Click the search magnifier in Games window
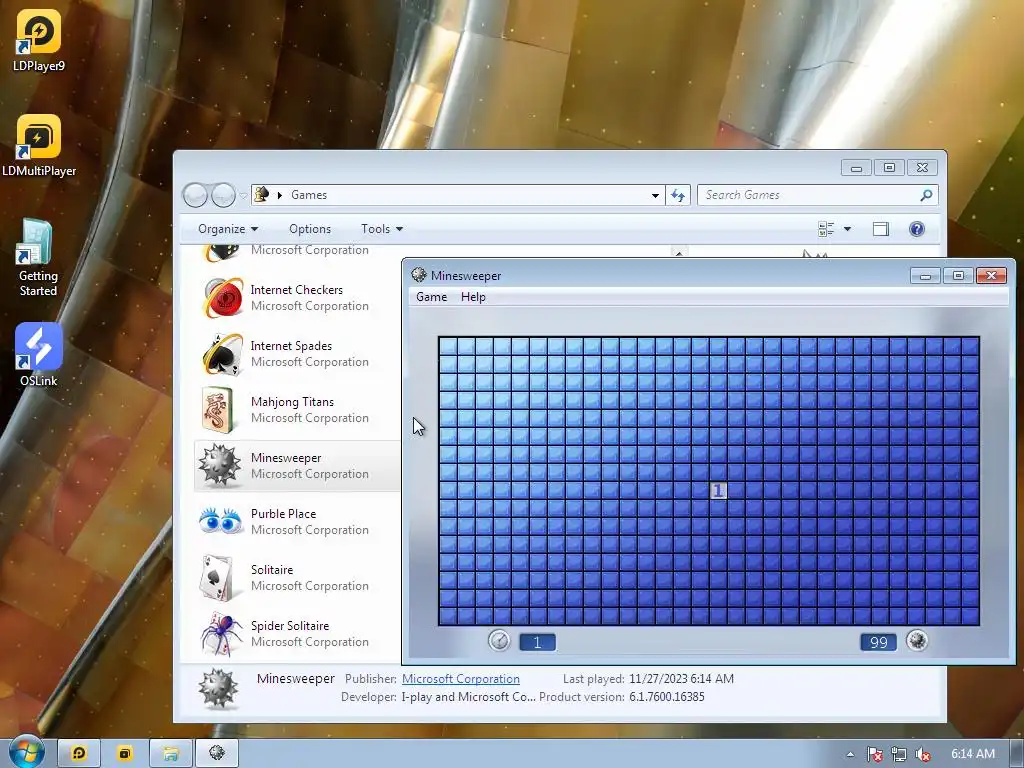The image size is (1024, 768). [926, 195]
